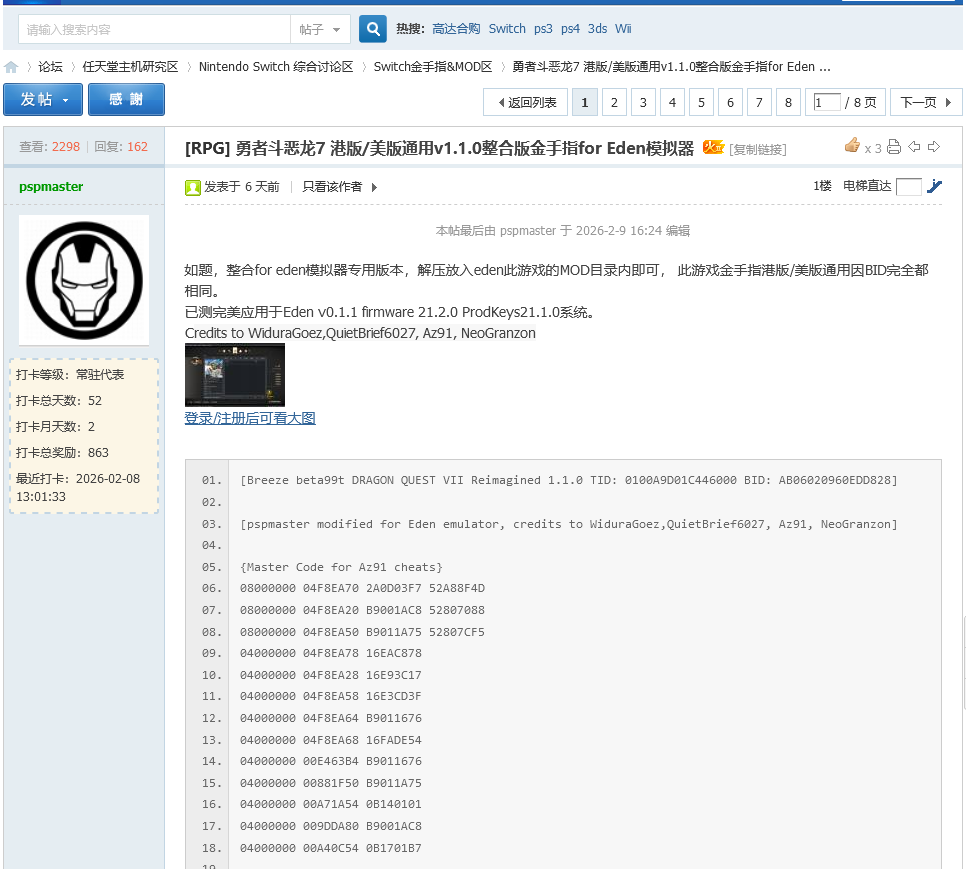Click 登录/注册后可看大图 link

tap(250, 418)
